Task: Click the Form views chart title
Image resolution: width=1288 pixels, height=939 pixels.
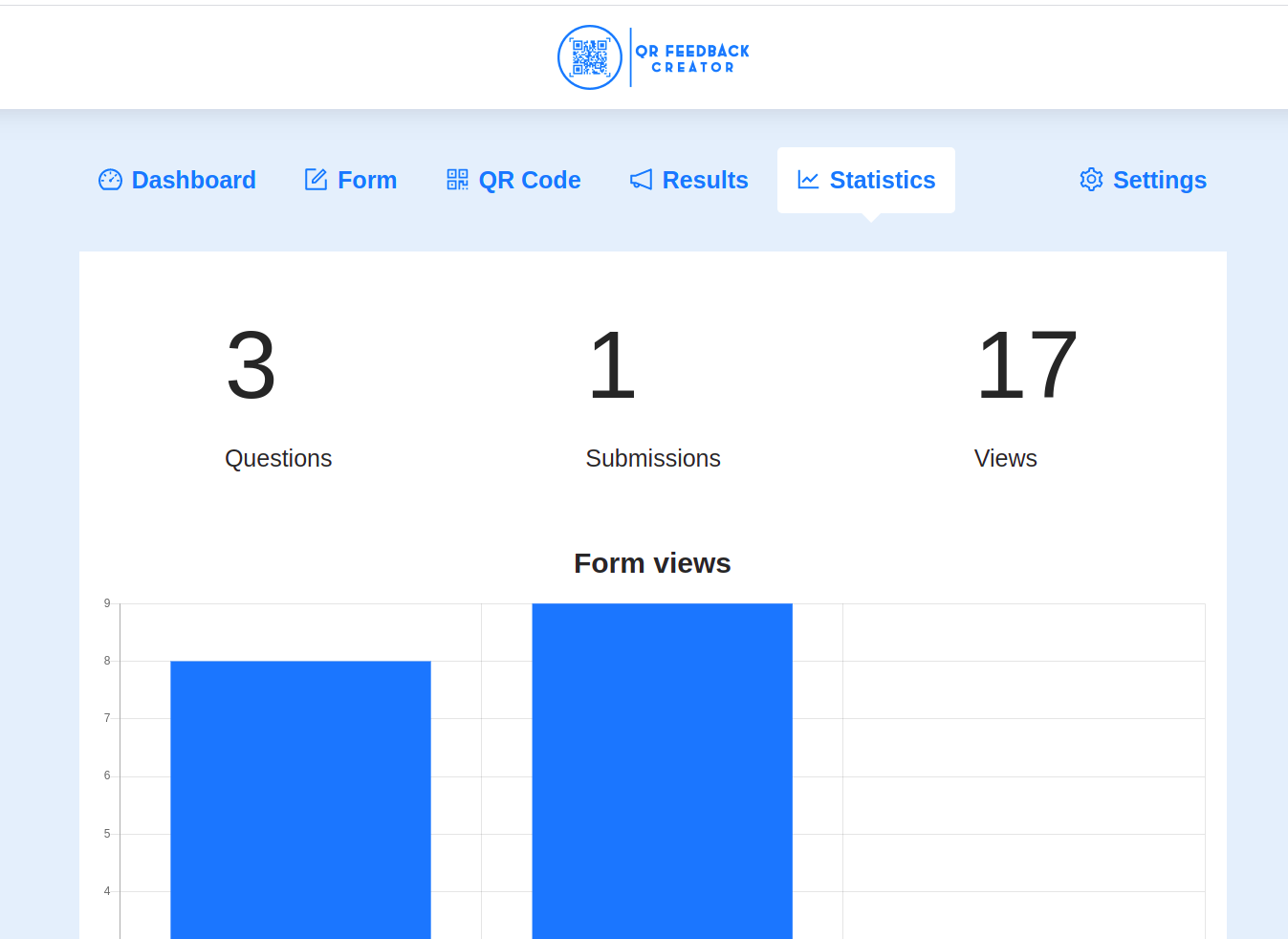Action: [x=651, y=563]
